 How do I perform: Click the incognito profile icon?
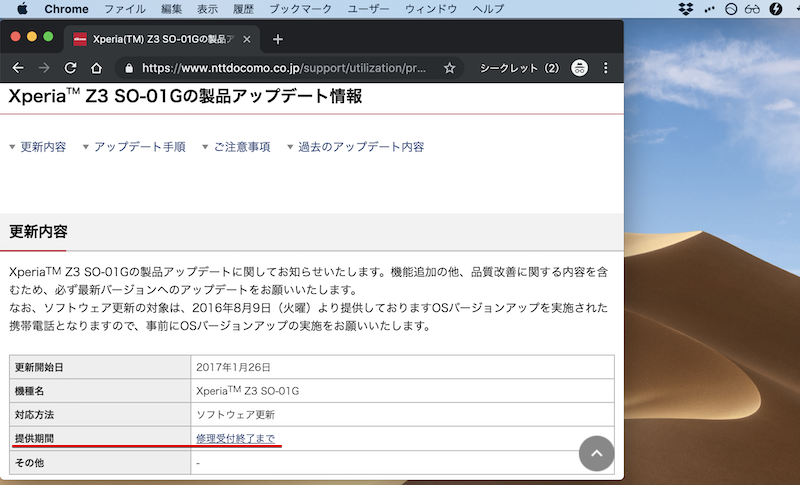pyautogui.click(x=579, y=69)
